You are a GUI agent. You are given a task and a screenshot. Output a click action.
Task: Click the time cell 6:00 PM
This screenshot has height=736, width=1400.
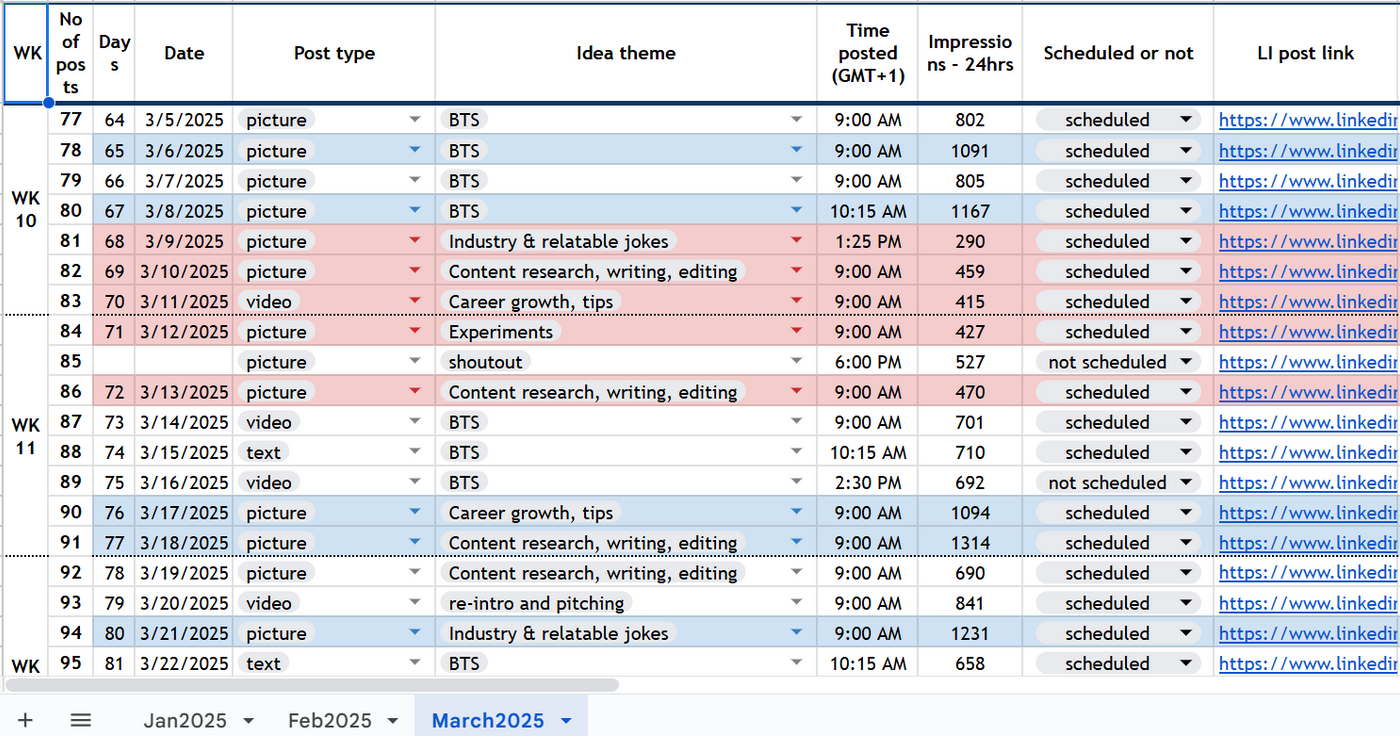click(x=868, y=362)
